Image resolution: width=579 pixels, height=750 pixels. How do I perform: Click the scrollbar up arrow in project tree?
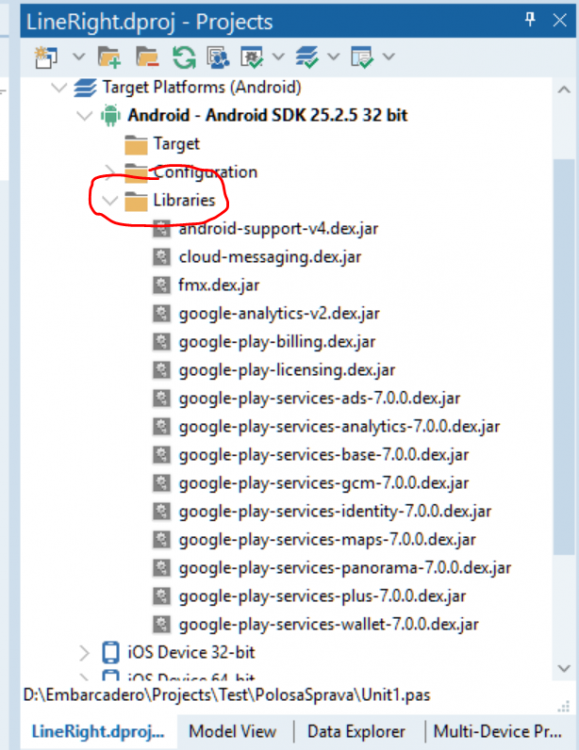tap(564, 89)
